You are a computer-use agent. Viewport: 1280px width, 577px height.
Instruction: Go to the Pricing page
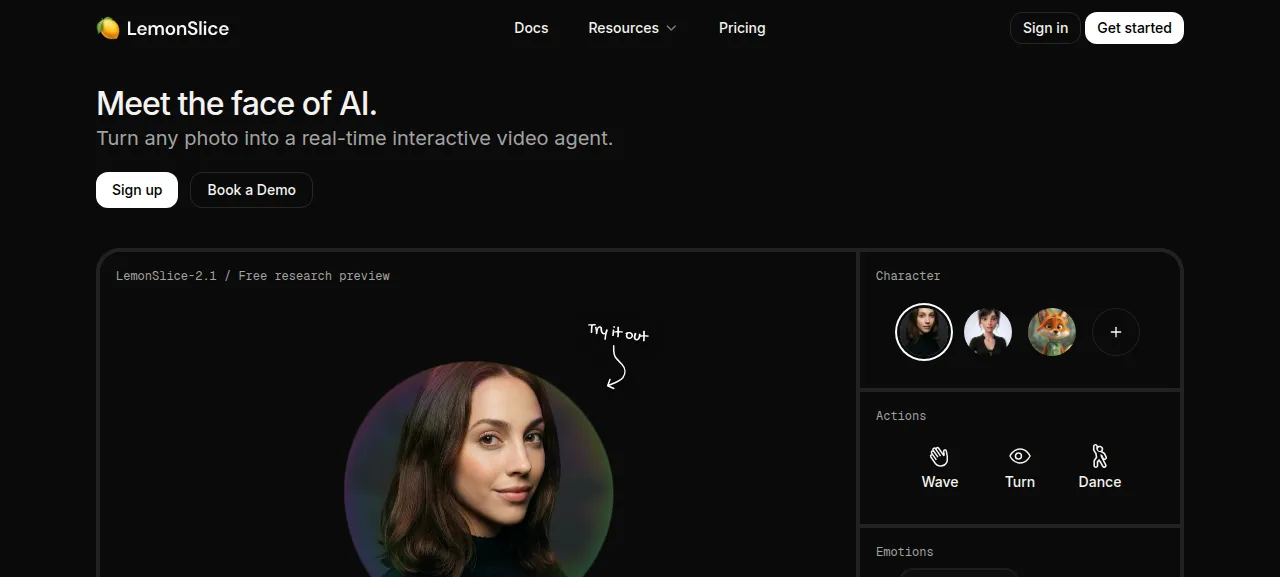(742, 28)
